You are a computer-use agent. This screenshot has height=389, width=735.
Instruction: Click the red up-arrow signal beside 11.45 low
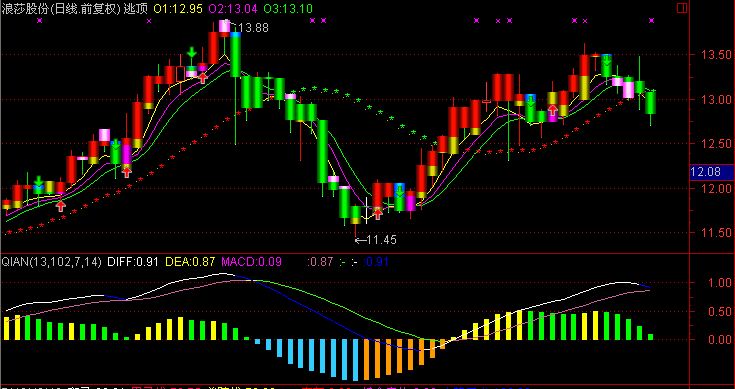click(378, 214)
